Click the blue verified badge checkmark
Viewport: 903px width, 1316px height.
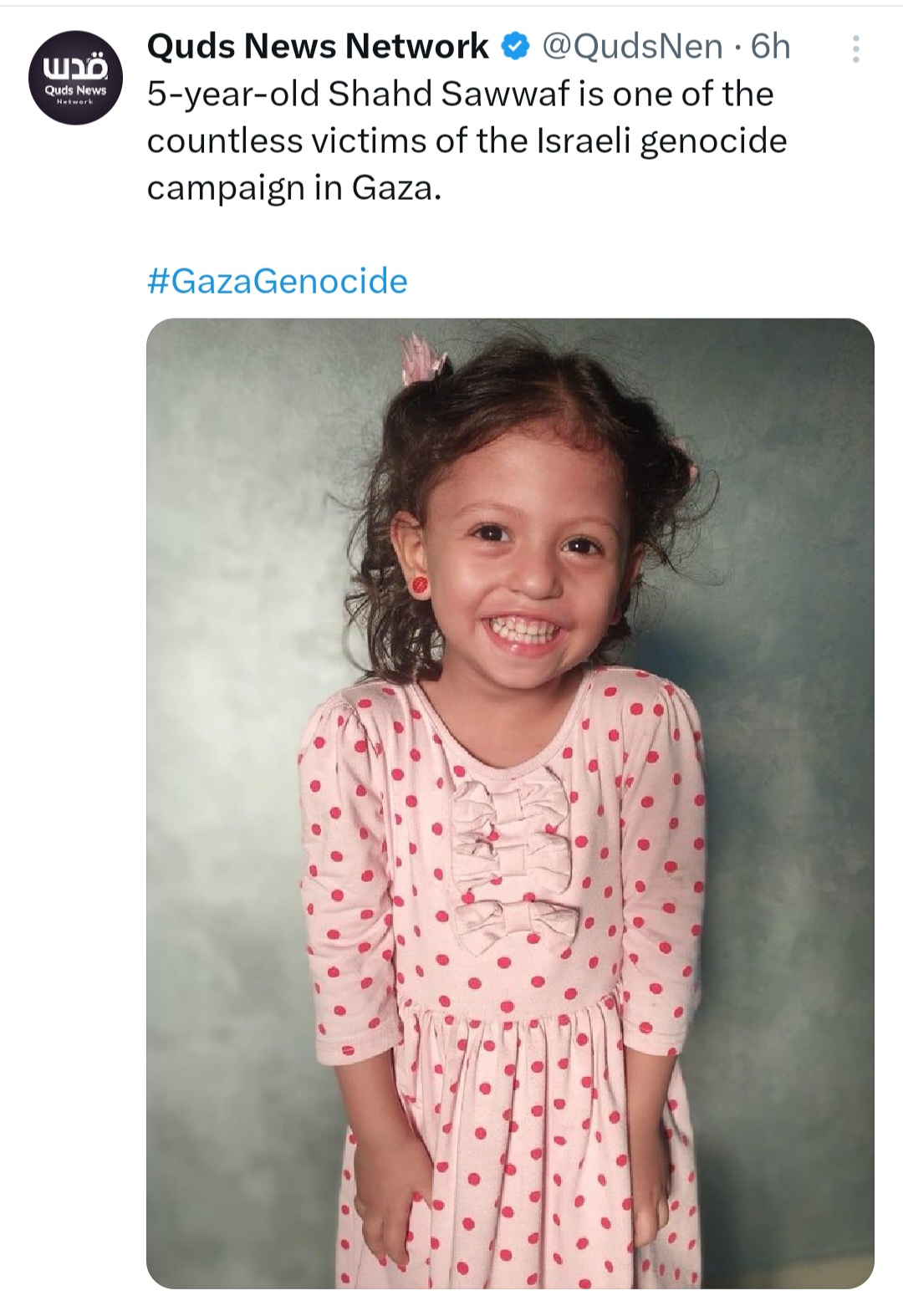(x=515, y=47)
